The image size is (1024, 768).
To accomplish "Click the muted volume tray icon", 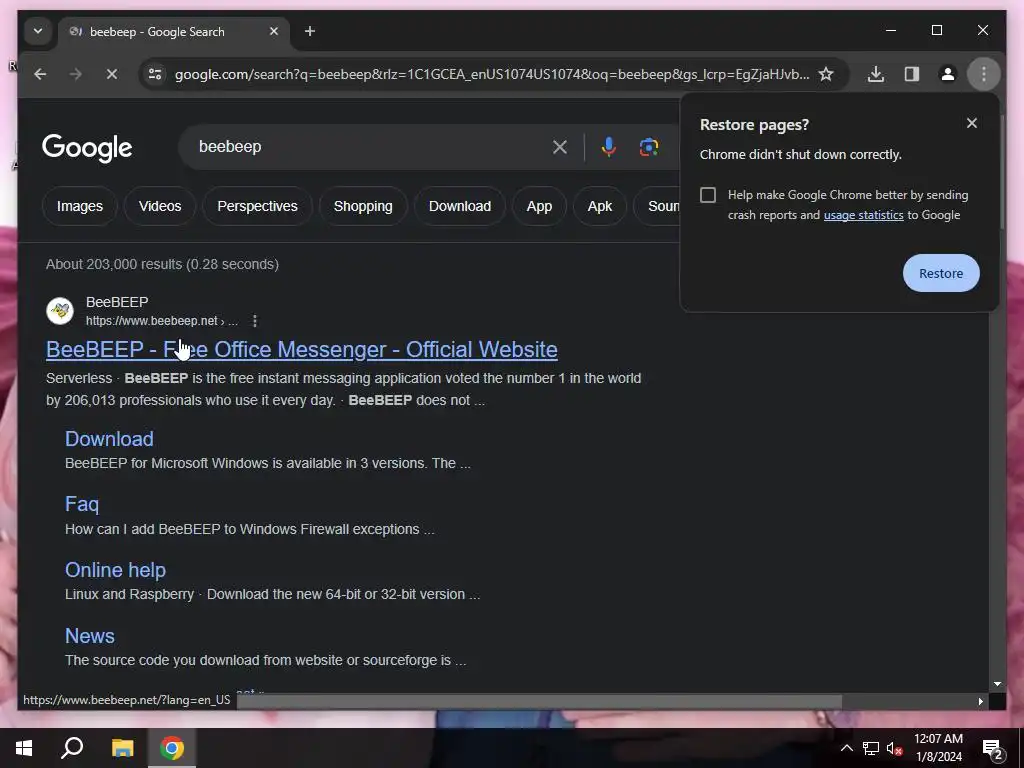I will (894, 748).
